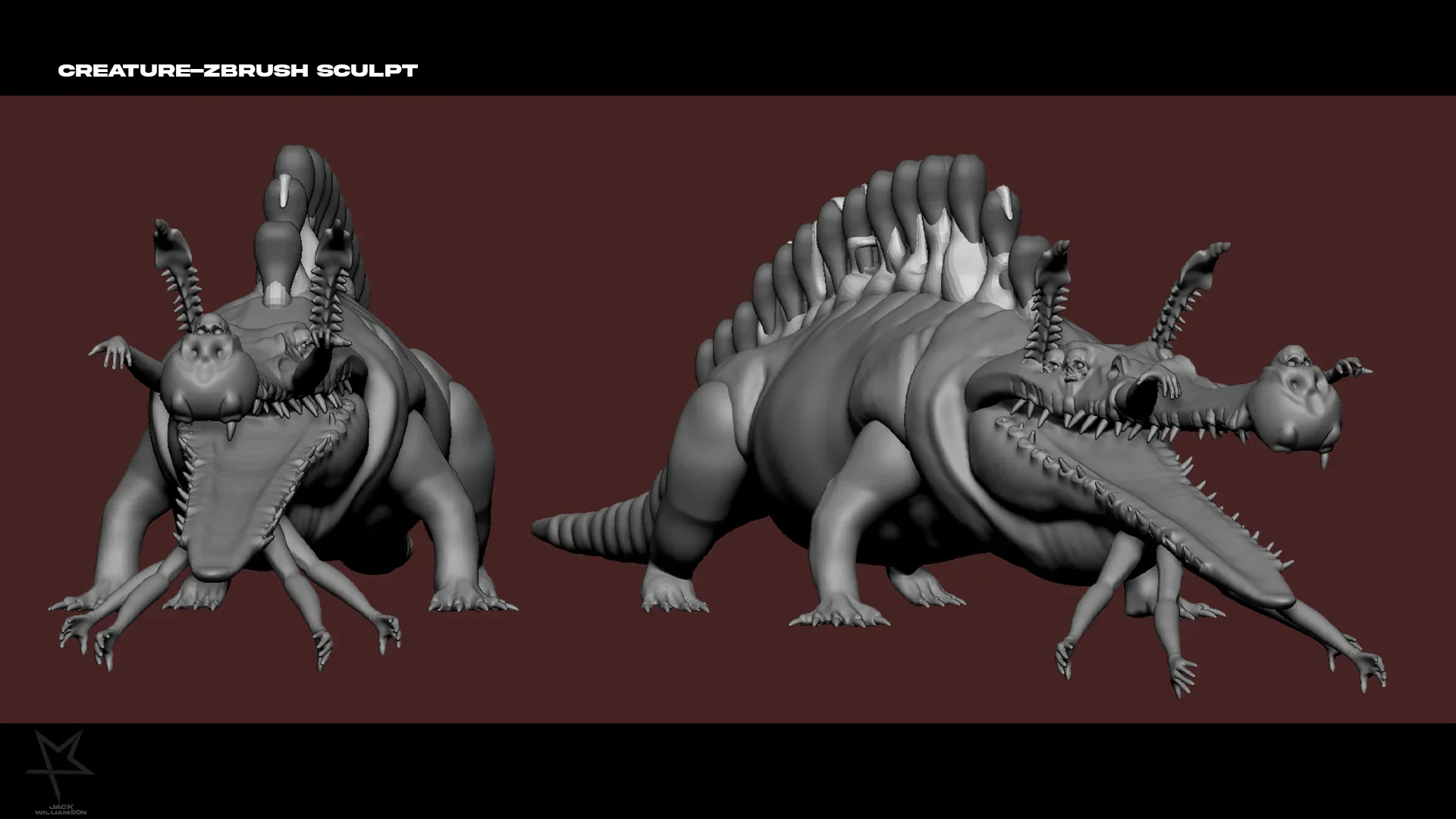Click the rear foot of the side-view creature
The height and width of the screenshot is (819, 1456).
671,595
